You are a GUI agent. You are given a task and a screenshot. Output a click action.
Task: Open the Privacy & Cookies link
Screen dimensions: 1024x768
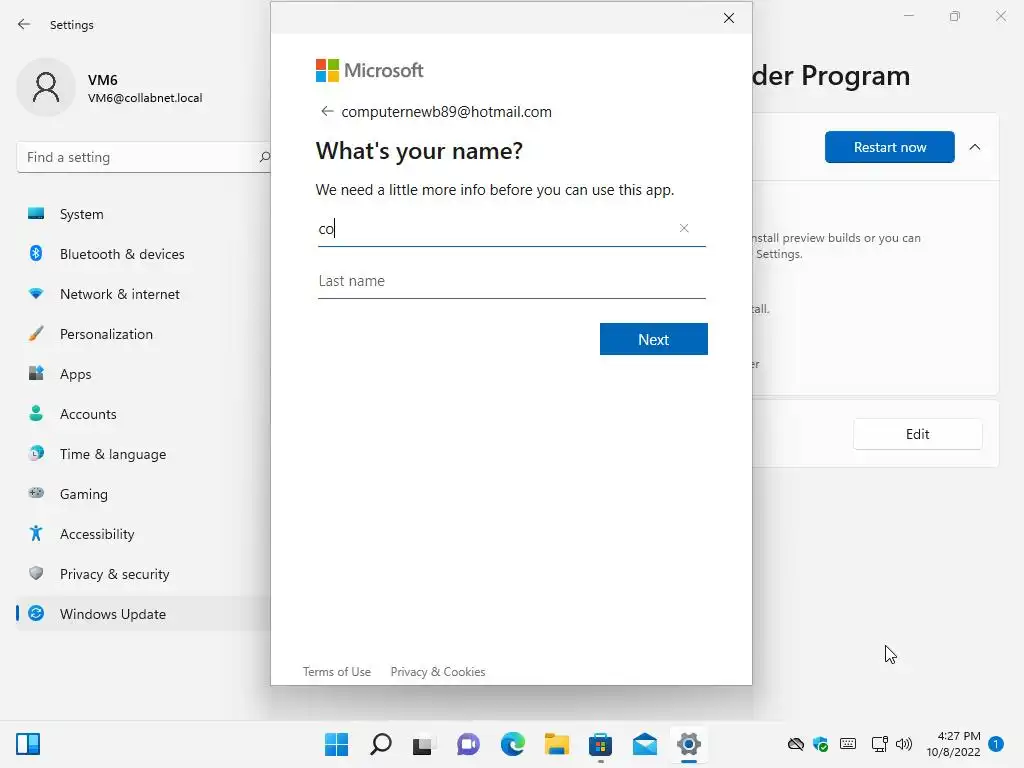click(438, 671)
